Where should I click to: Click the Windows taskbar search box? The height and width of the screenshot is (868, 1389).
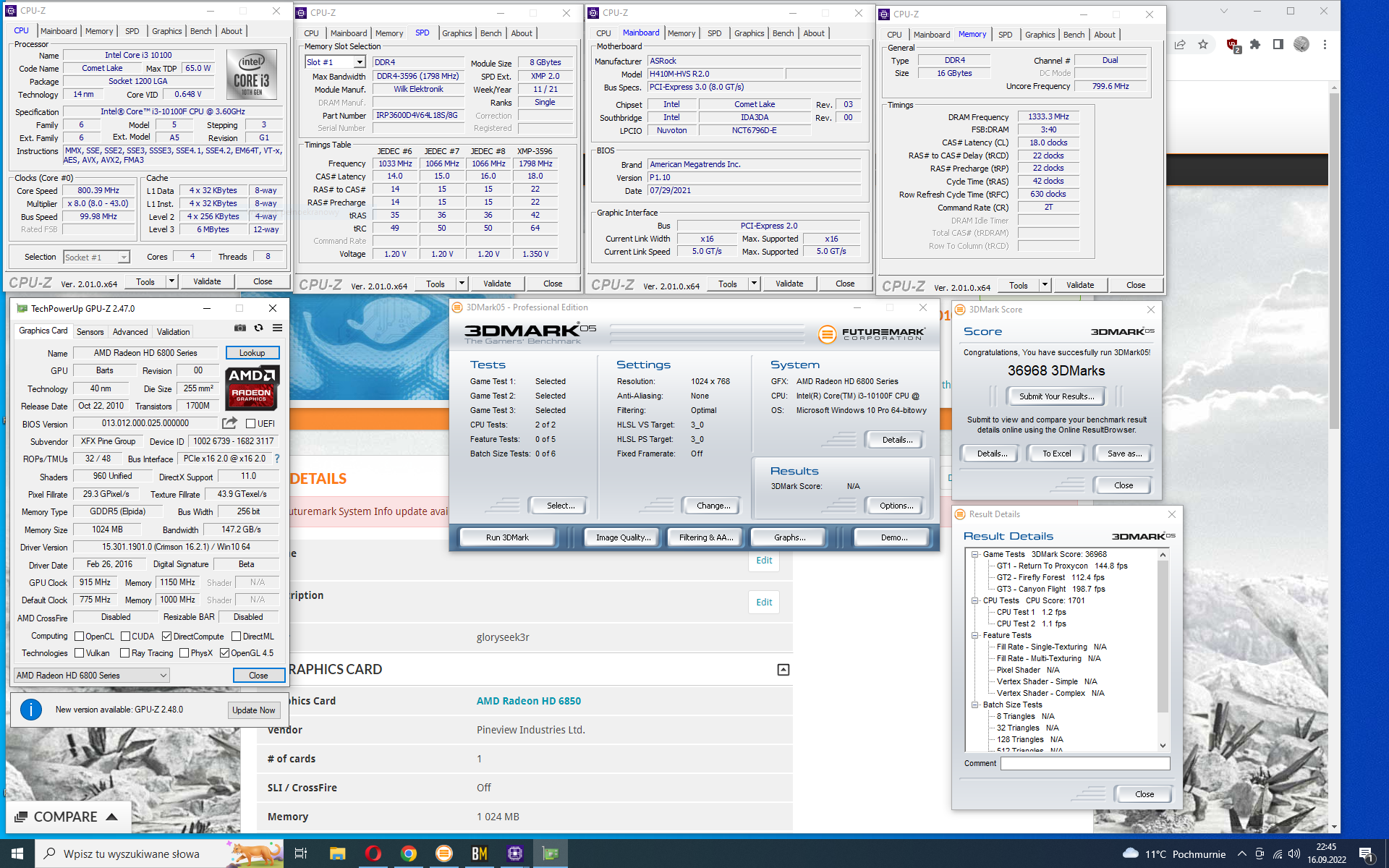point(159,854)
